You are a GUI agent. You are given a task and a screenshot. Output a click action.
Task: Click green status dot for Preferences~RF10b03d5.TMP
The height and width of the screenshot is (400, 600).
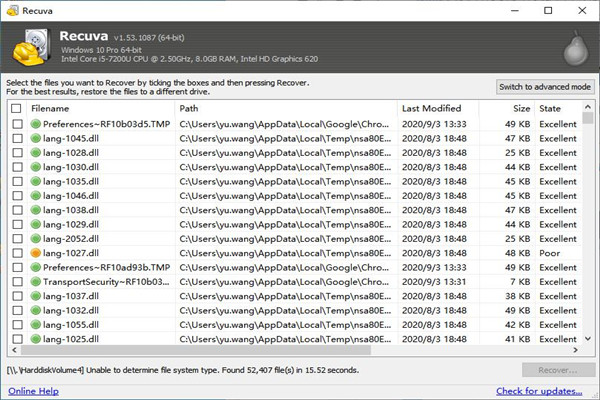36,124
